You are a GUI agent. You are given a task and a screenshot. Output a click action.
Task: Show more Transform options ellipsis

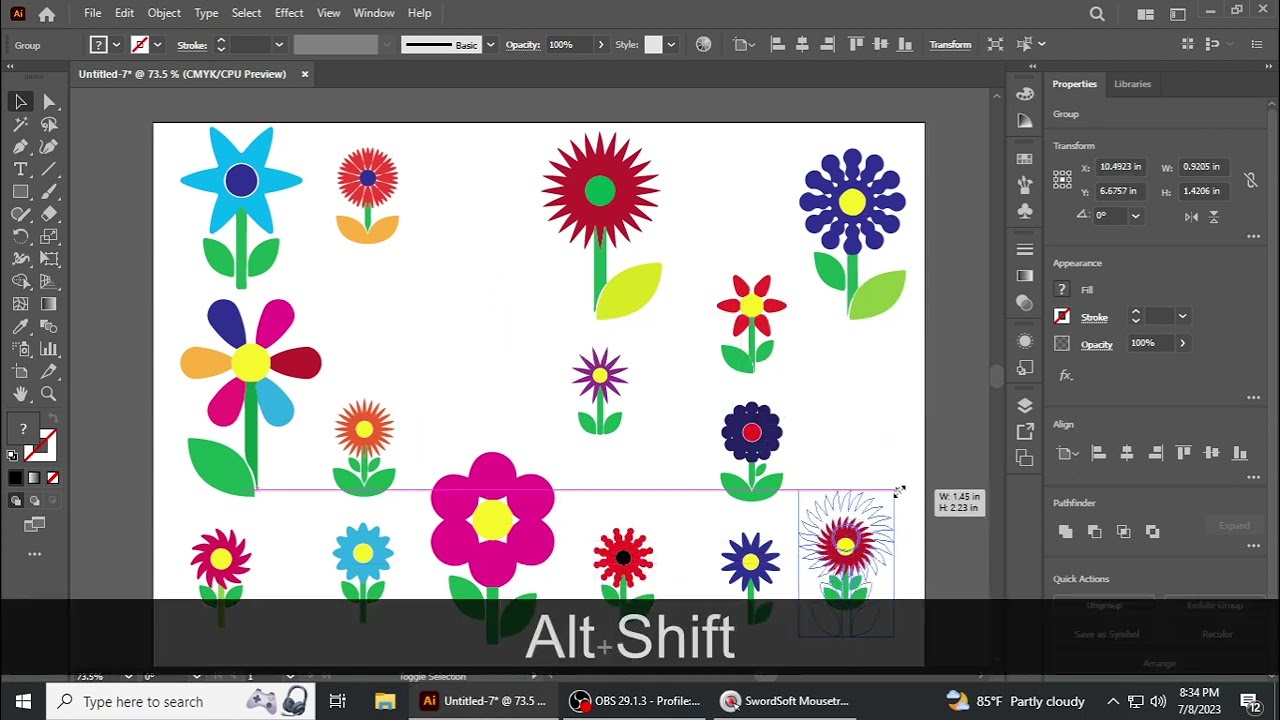point(1253,237)
